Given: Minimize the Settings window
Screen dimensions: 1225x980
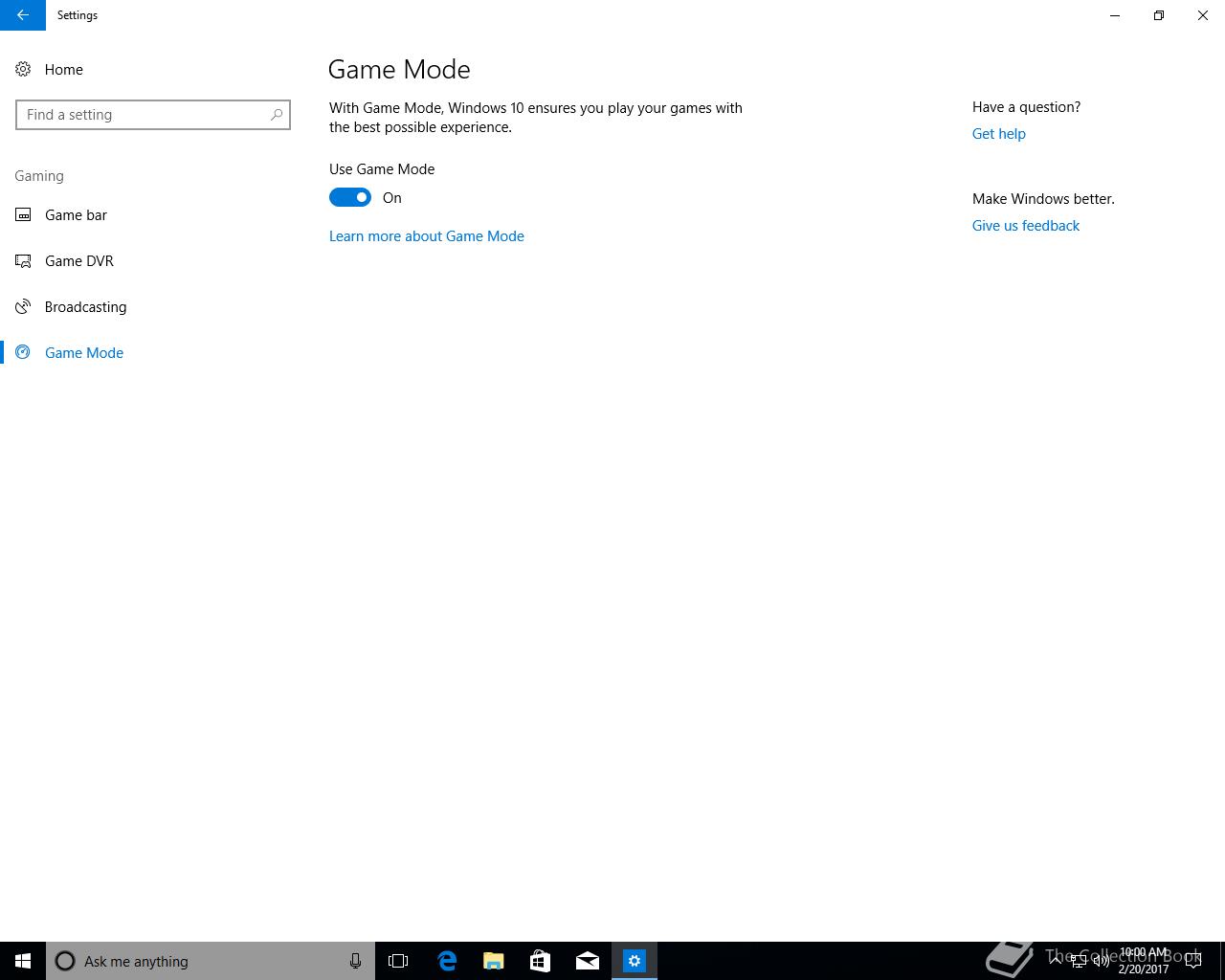Looking at the screenshot, I should click(1115, 15).
